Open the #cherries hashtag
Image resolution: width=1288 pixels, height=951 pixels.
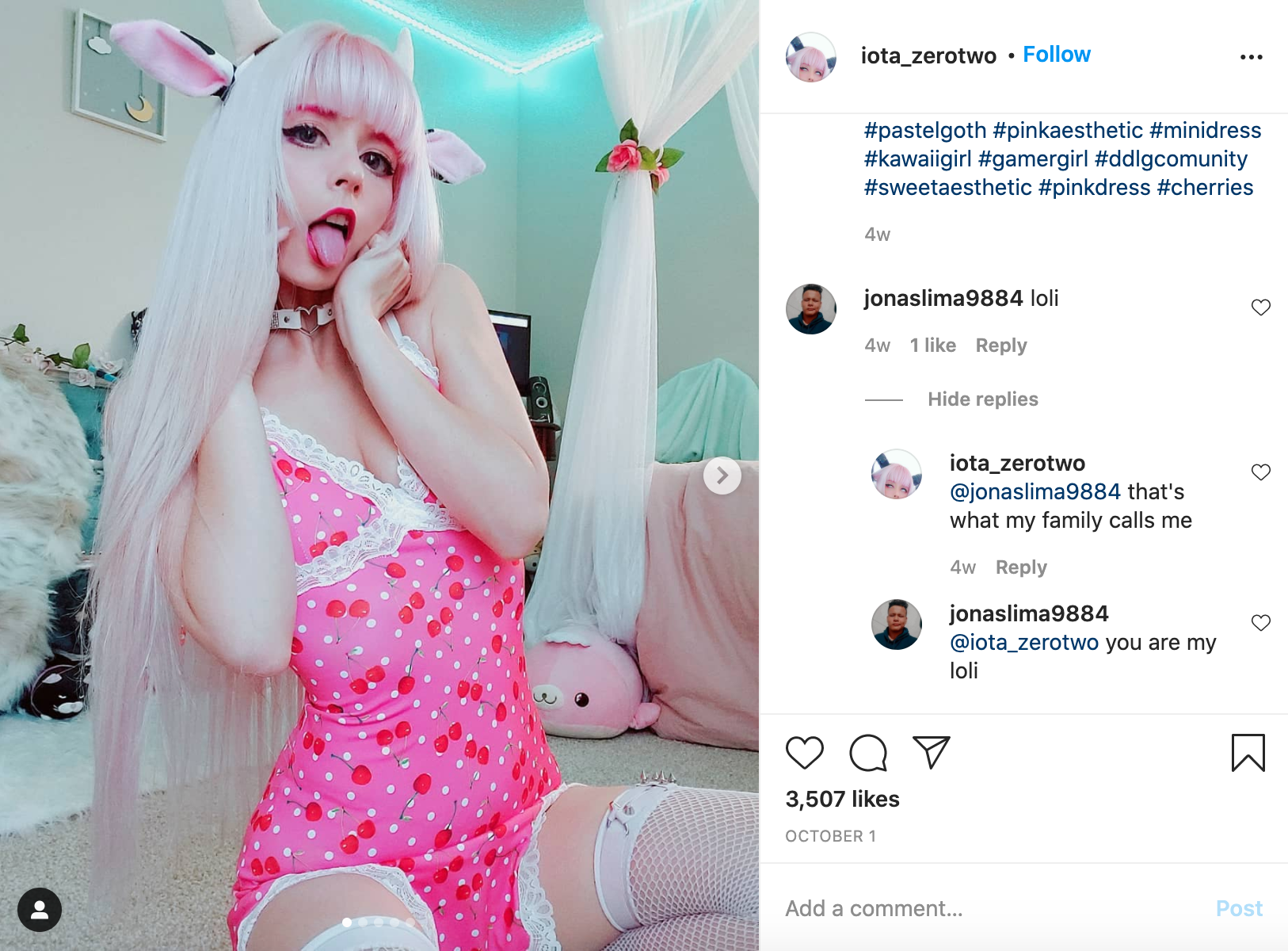pos(1205,188)
